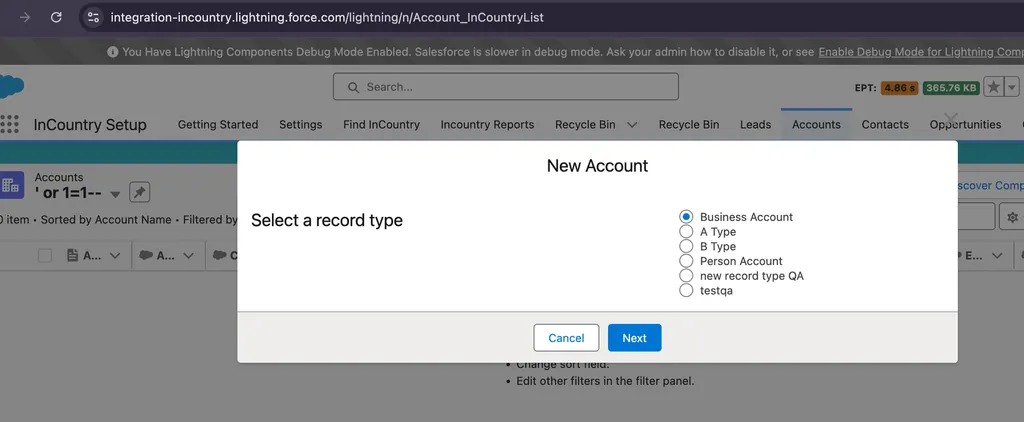Select Person Account radio button
1024x422 pixels.
[x=686, y=261]
